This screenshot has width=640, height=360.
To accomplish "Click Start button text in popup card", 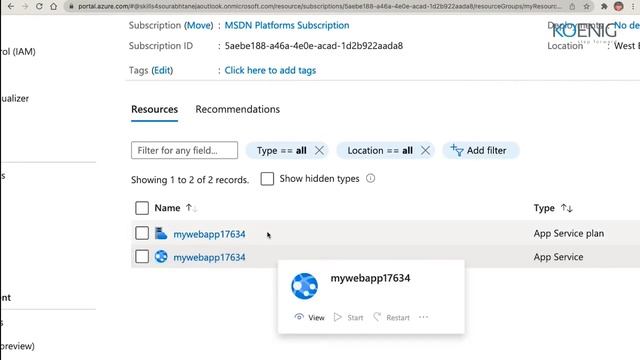I will point(355,318).
